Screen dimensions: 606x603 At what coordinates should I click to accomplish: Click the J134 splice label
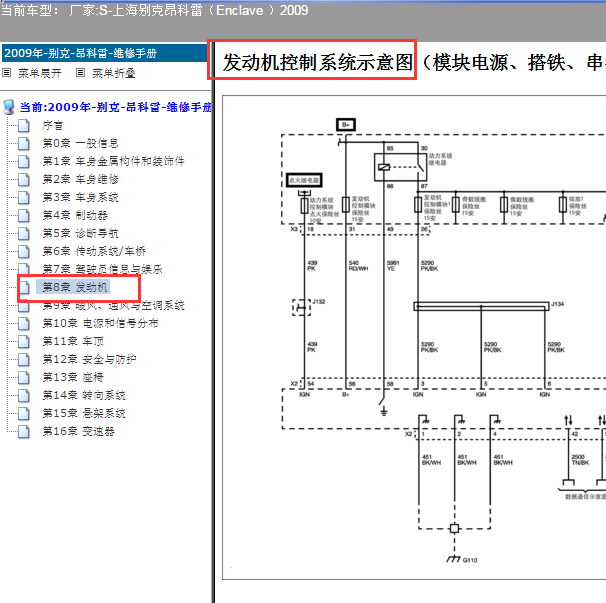point(557,304)
